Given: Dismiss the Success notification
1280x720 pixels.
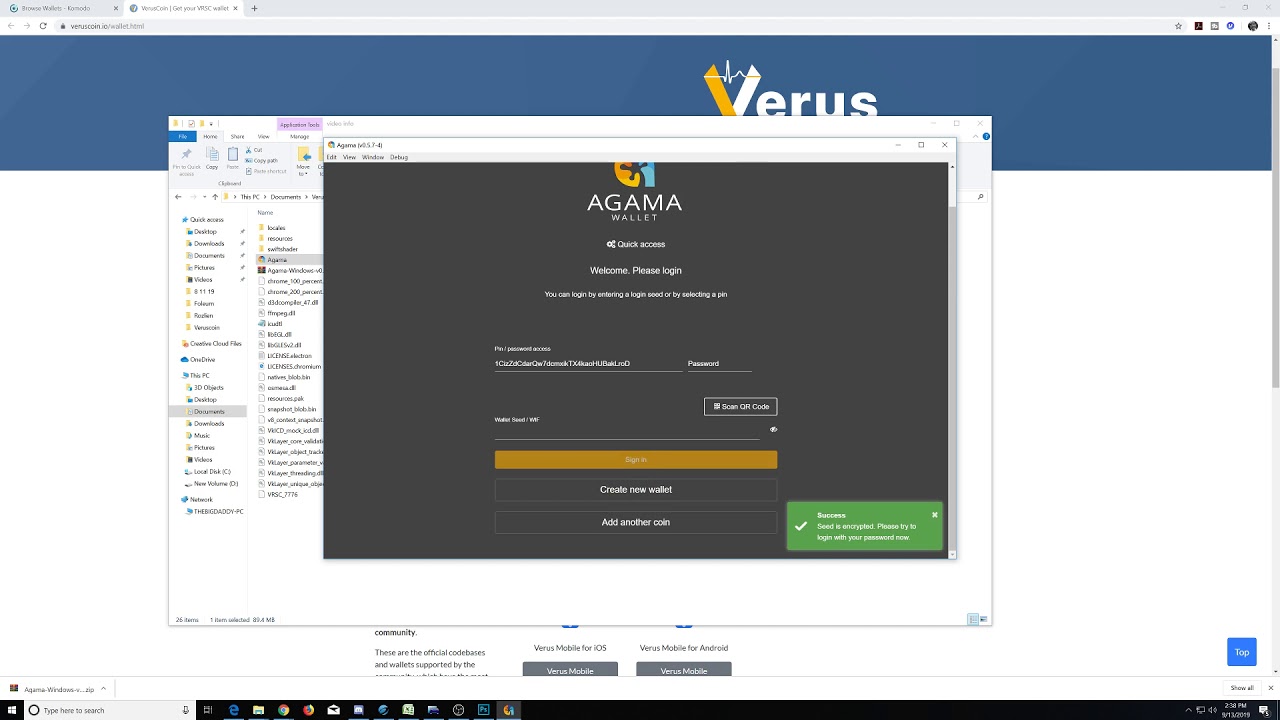Looking at the screenshot, I should [x=935, y=515].
